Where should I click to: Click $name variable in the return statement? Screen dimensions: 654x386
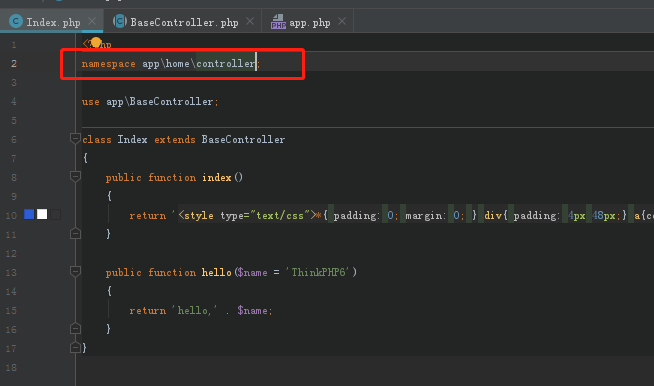click(252, 310)
